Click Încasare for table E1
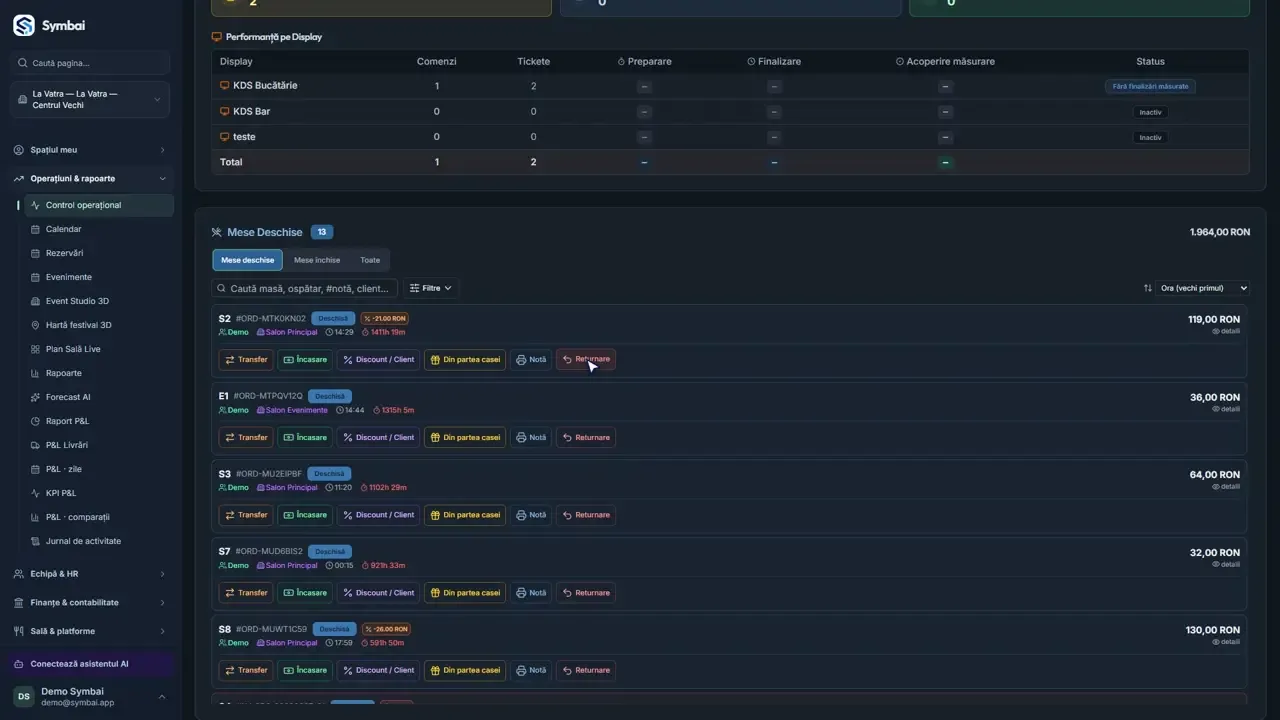Image resolution: width=1280 pixels, height=720 pixels. pos(305,437)
